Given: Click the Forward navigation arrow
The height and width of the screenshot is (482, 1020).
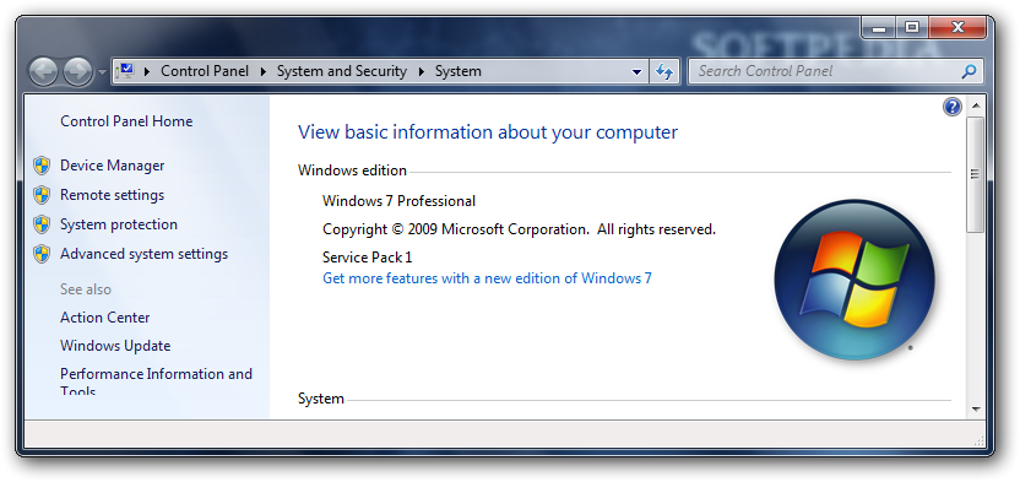Looking at the screenshot, I should (x=77, y=71).
